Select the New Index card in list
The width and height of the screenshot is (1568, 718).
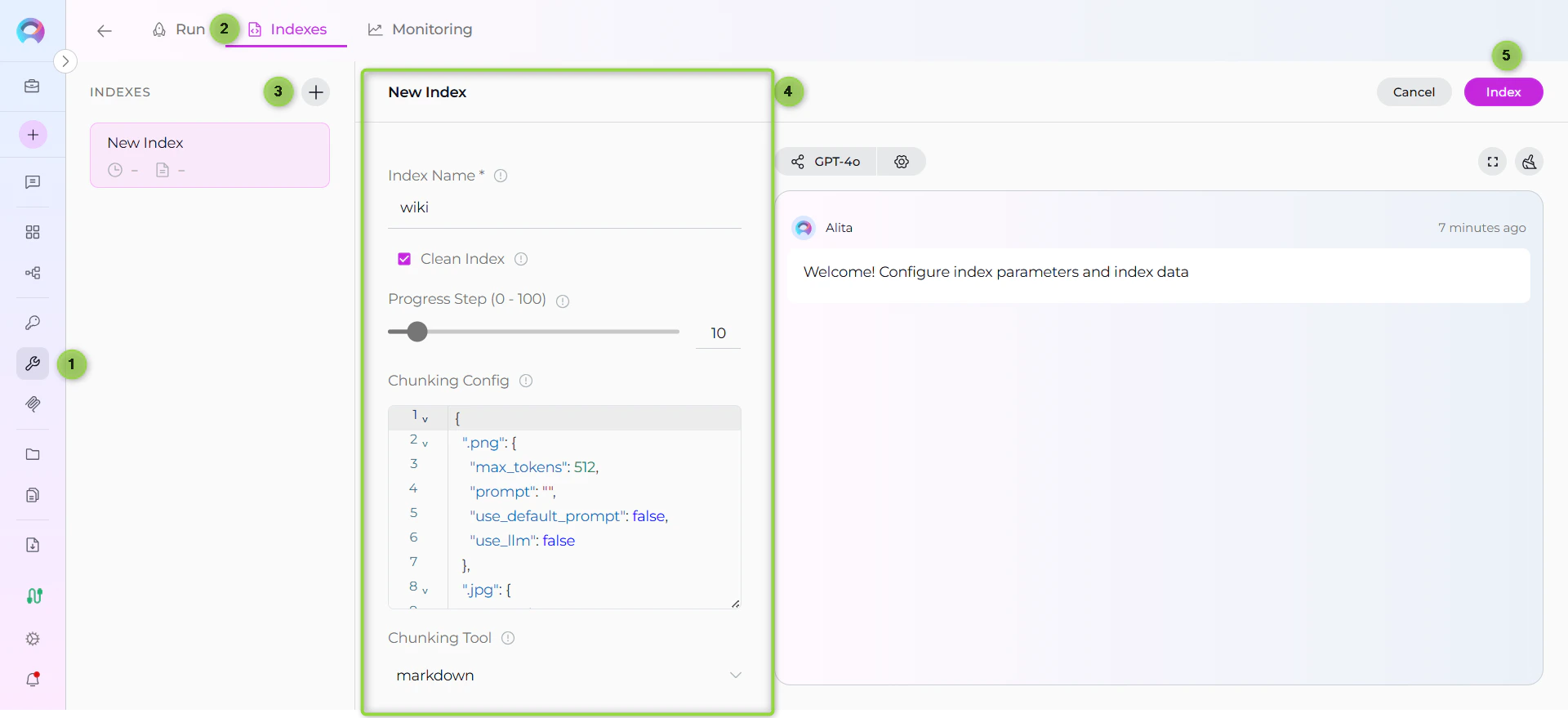[210, 155]
